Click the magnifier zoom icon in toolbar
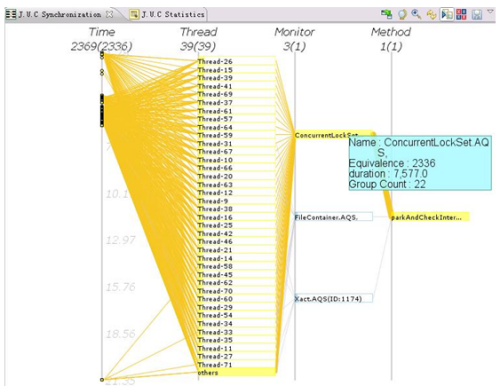The height and width of the screenshot is (392, 500). (416, 14)
